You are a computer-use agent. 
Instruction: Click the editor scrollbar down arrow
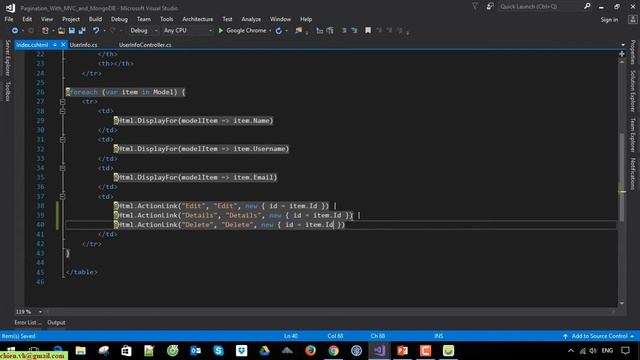622,303
